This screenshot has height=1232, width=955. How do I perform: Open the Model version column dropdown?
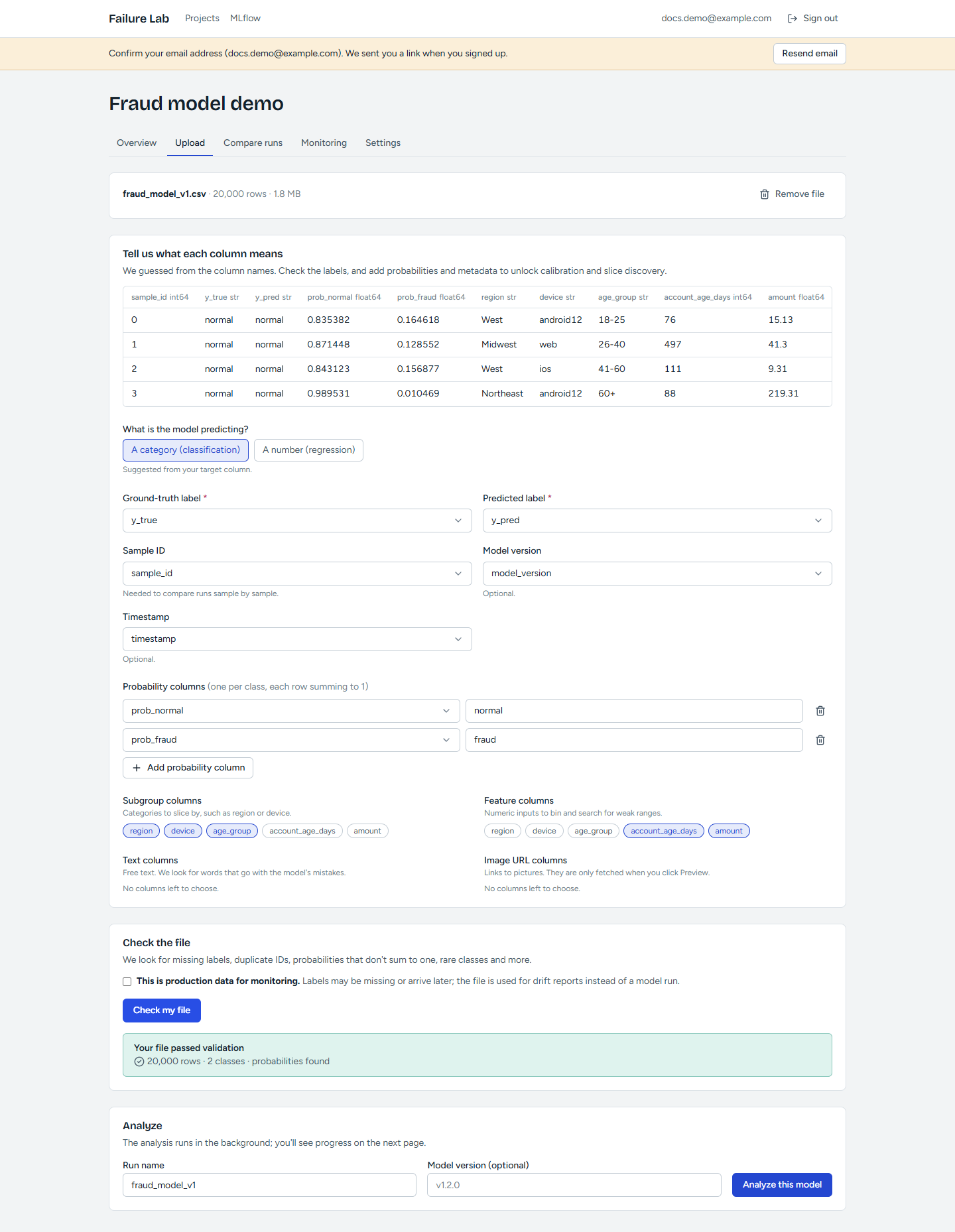pos(657,574)
